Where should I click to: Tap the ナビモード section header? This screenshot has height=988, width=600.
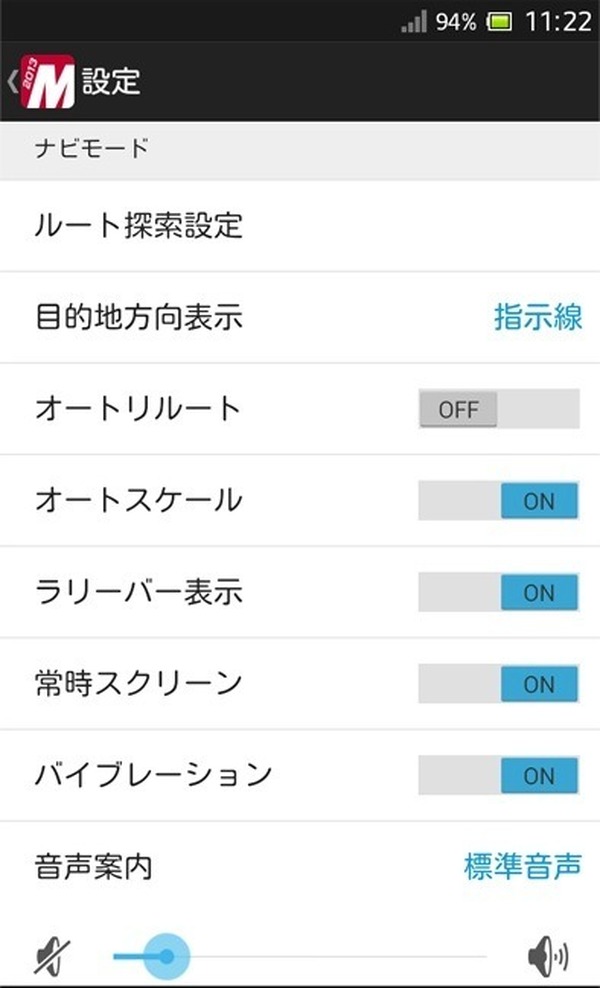click(91, 150)
